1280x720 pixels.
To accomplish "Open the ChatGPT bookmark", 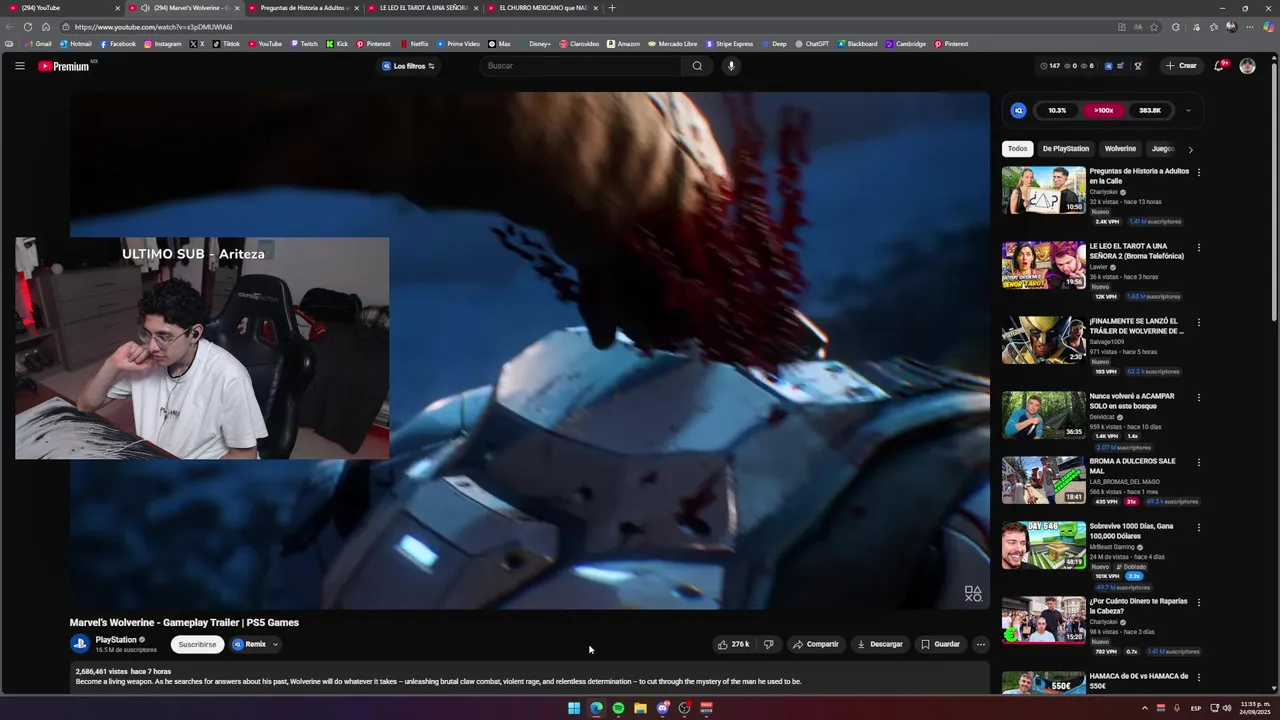I will click(x=812, y=44).
